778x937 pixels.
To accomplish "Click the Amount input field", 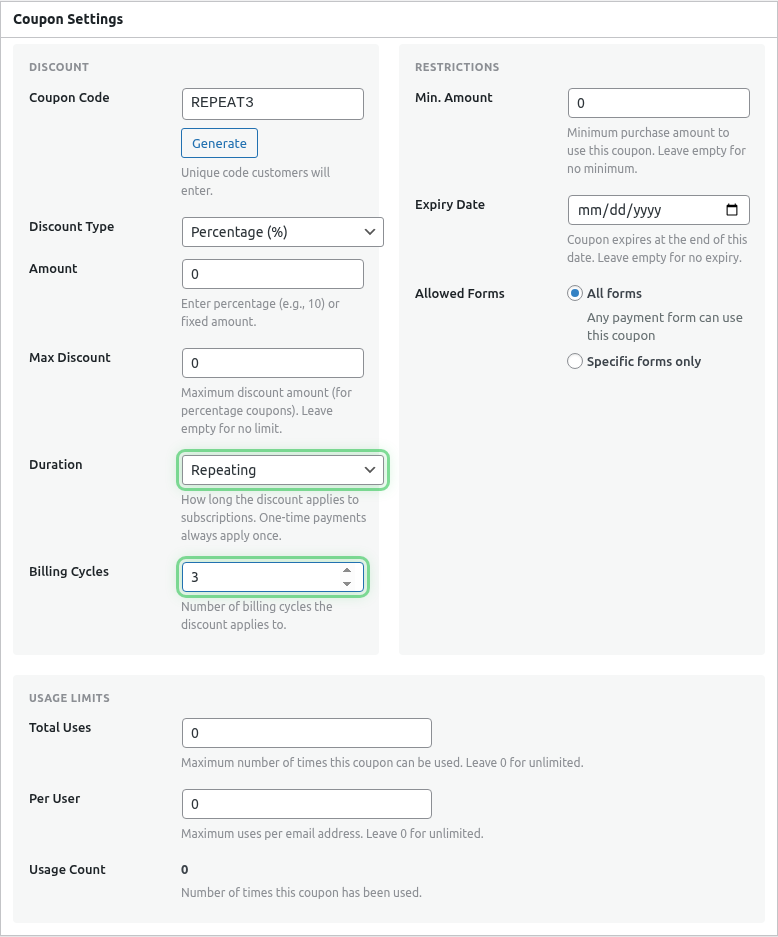I will coord(272,273).
